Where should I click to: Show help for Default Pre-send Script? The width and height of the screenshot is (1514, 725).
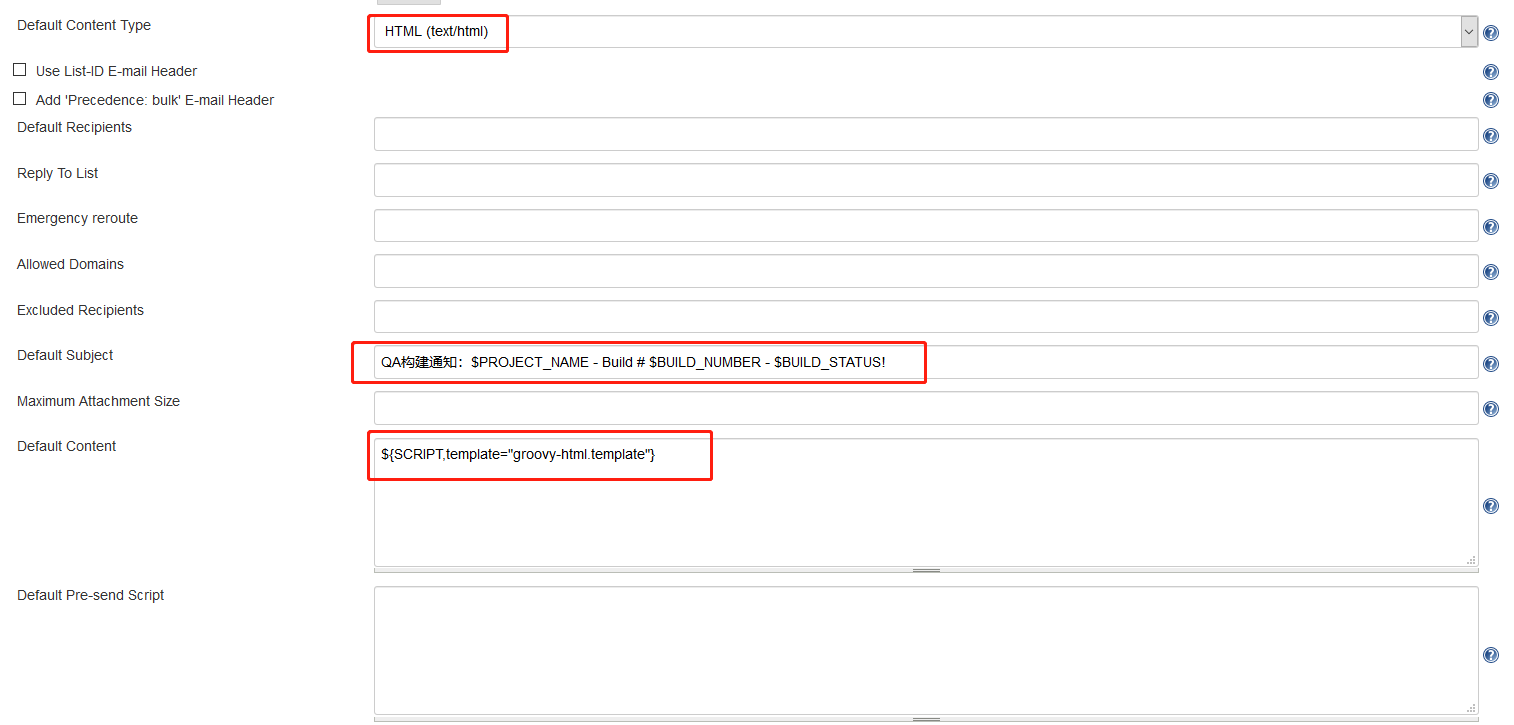click(1490, 655)
